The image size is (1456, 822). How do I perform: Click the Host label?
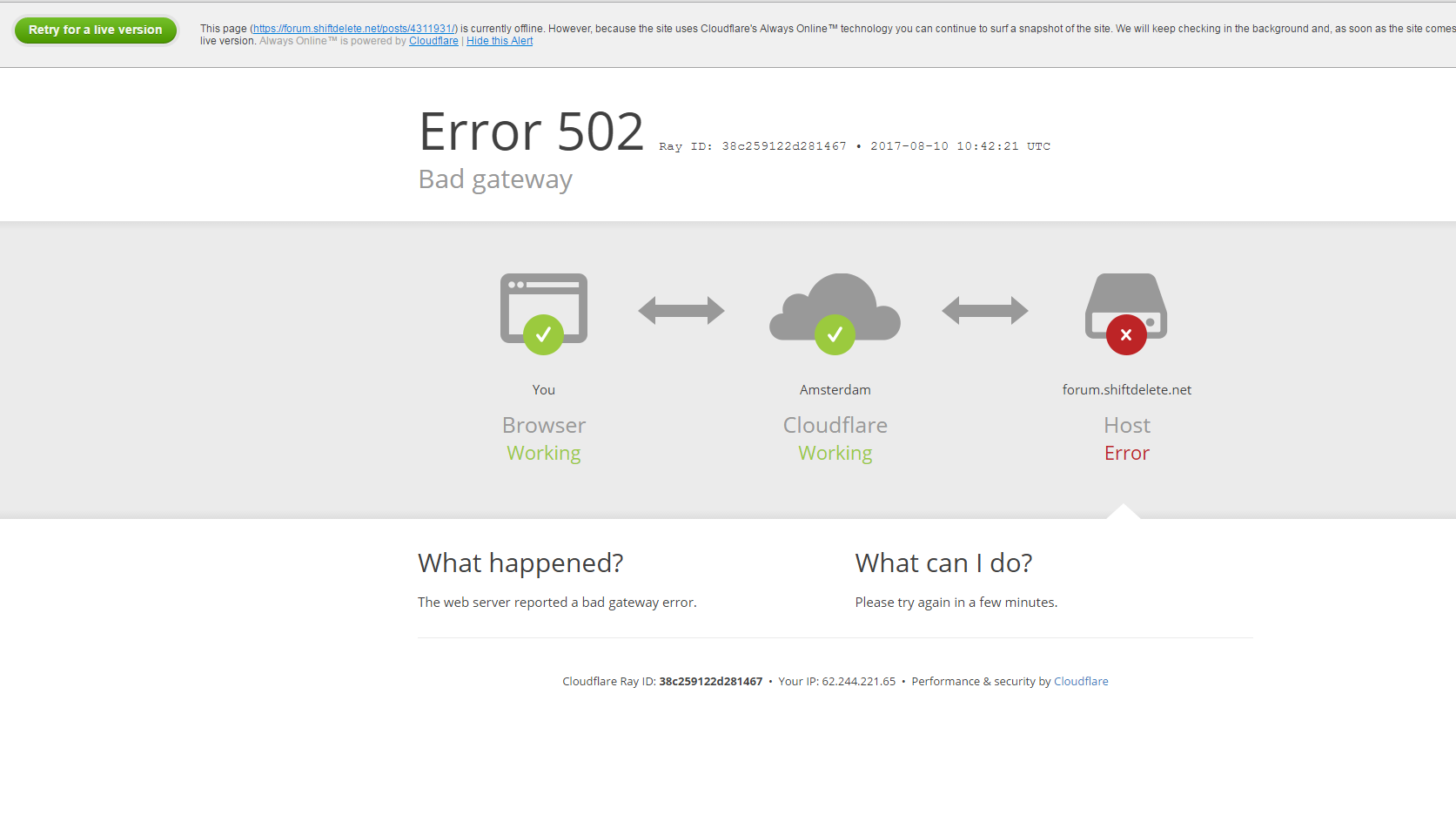click(x=1127, y=425)
